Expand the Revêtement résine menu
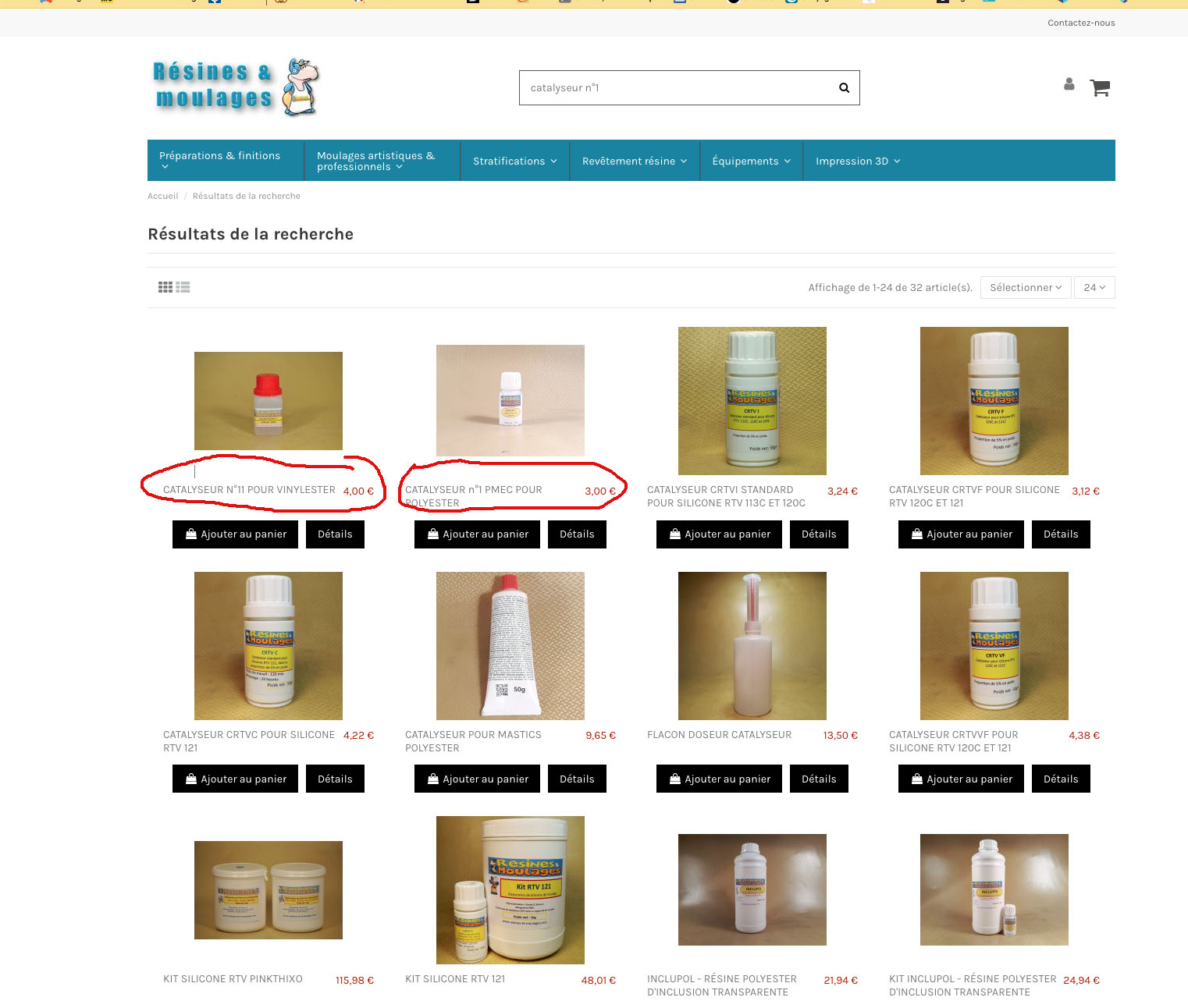 tap(635, 161)
